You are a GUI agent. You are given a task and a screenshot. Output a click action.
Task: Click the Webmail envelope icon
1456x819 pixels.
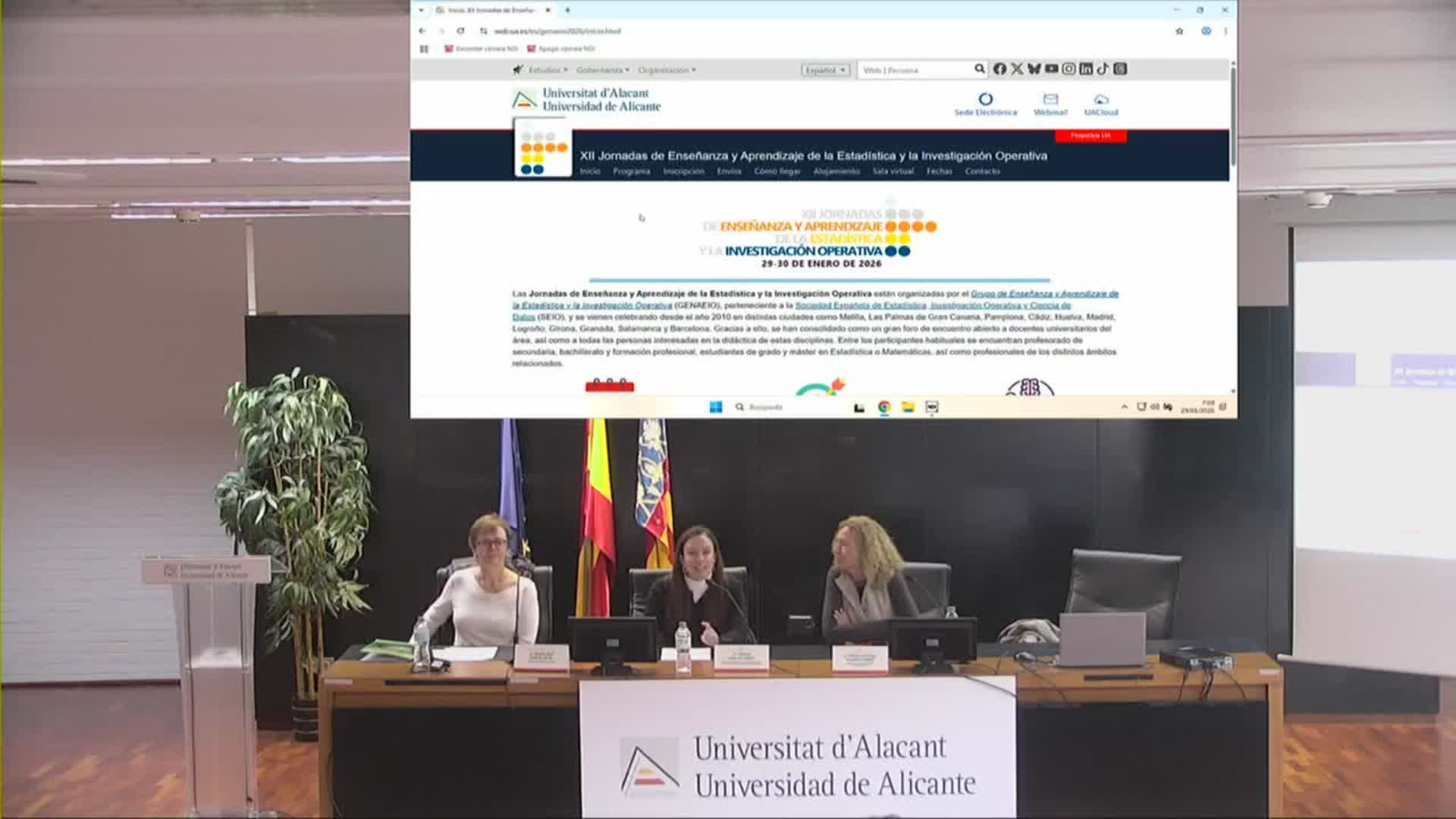(1050, 99)
